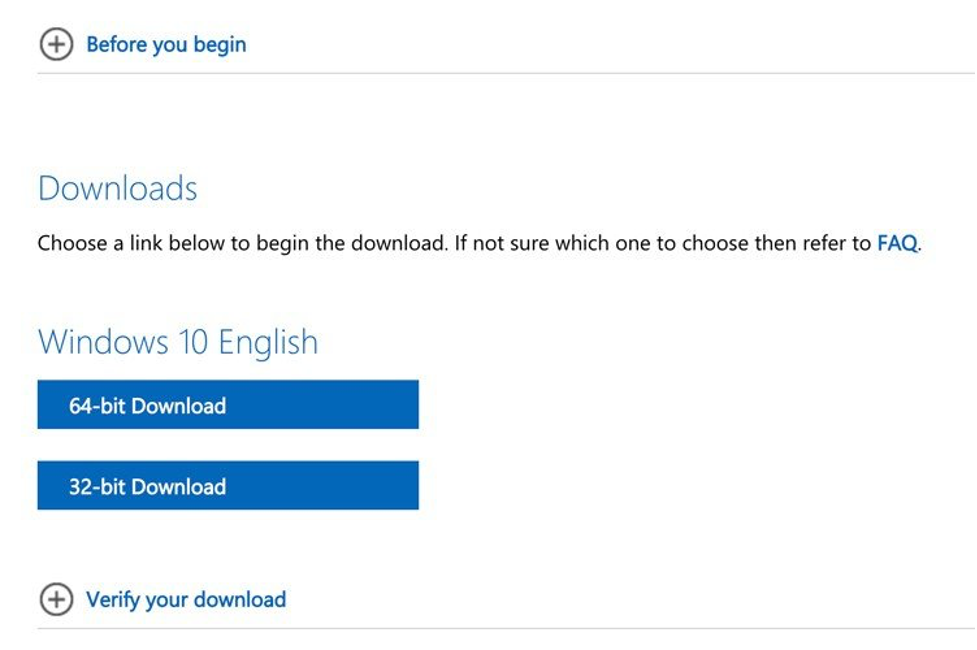Open the FAQ link
977x650 pixels.
click(x=897, y=242)
